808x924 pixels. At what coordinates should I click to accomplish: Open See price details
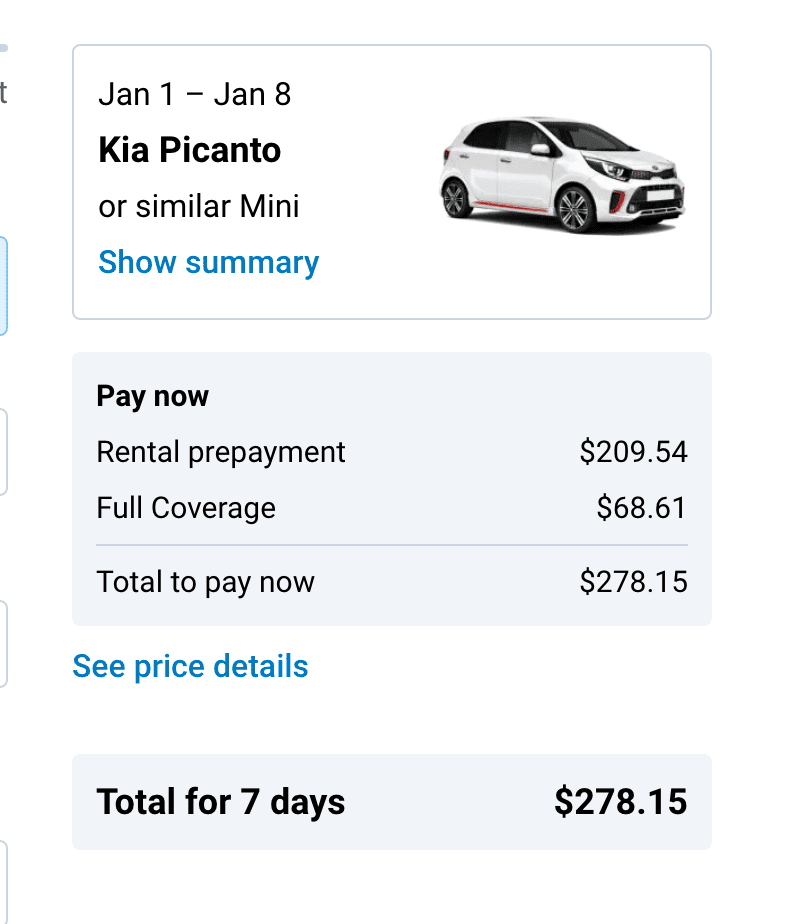pyautogui.click(x=190, y=666)
